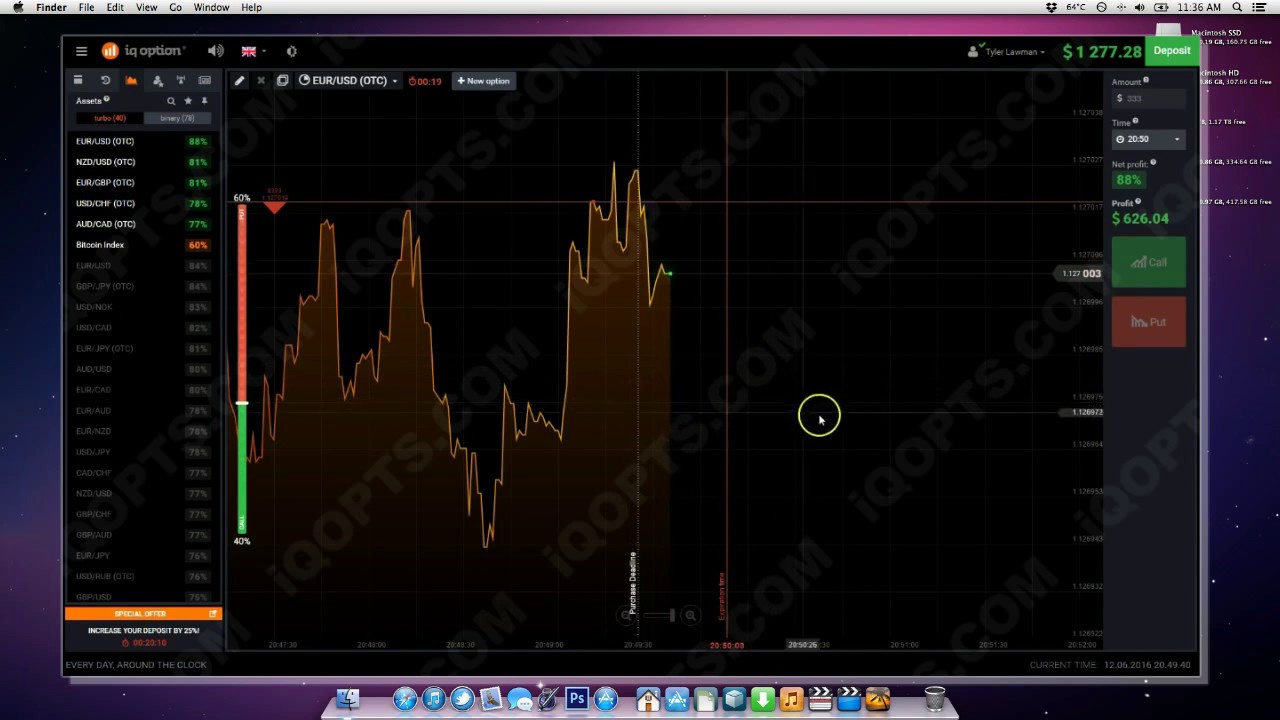
Task: Select AUD/CAD (OTC) asset row
Action: click(x=141, y=224)
